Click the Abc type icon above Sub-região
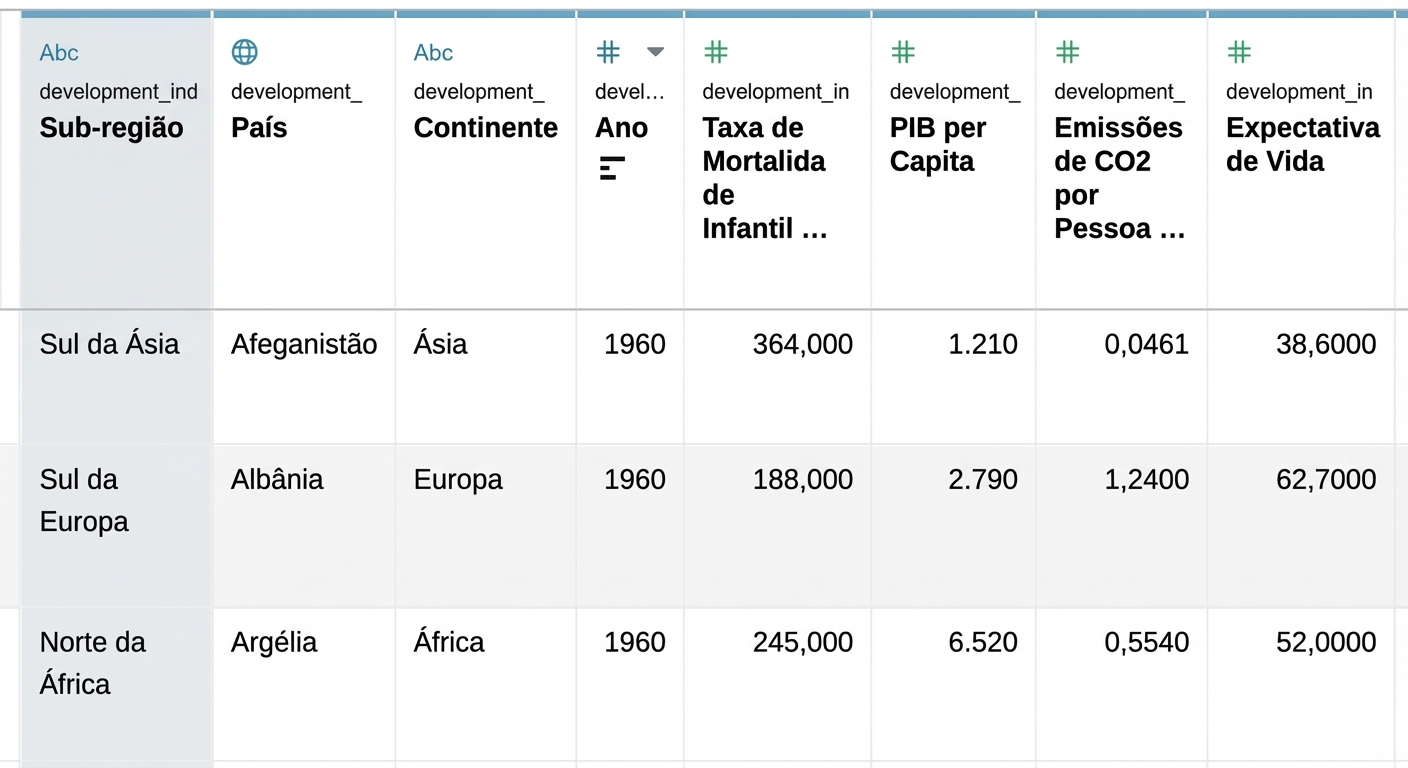This screenshot has width=1408, height=768. point(59,53)
